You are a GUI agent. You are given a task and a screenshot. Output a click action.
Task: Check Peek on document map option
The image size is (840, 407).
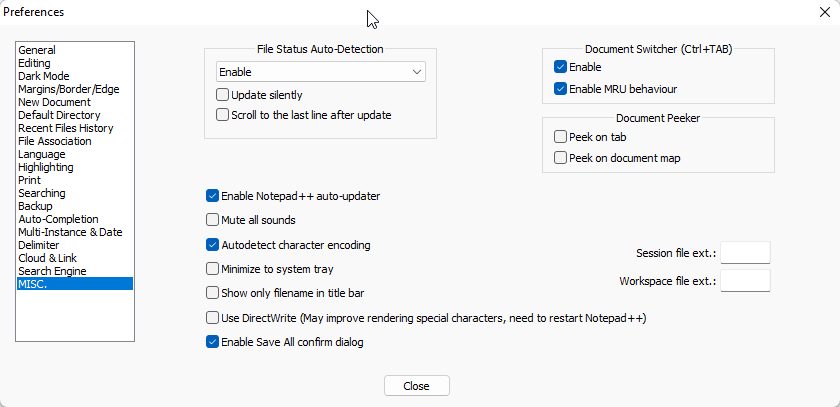pos(560,158)
